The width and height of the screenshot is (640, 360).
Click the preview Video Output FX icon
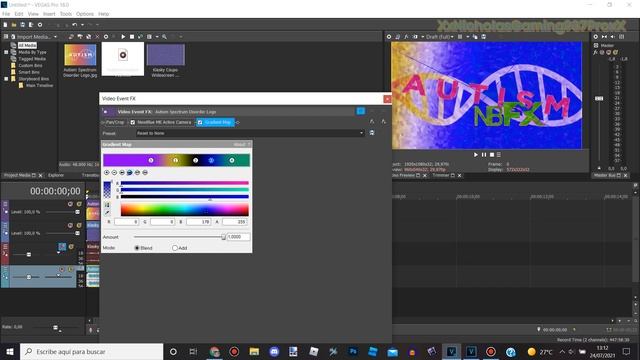coord(406,37)
